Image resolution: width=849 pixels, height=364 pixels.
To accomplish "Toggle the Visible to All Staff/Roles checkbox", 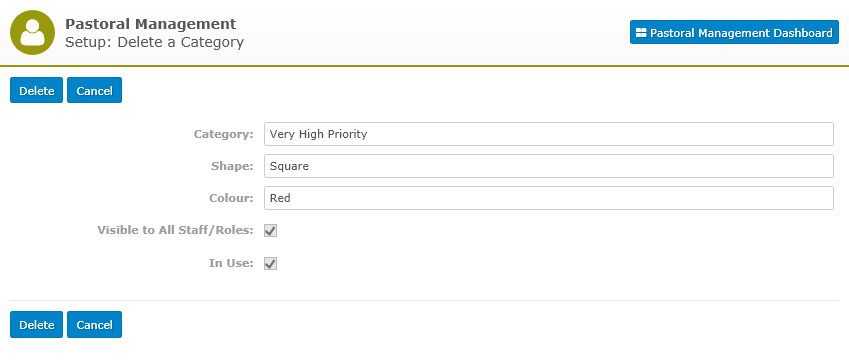I will pos(270,231).
